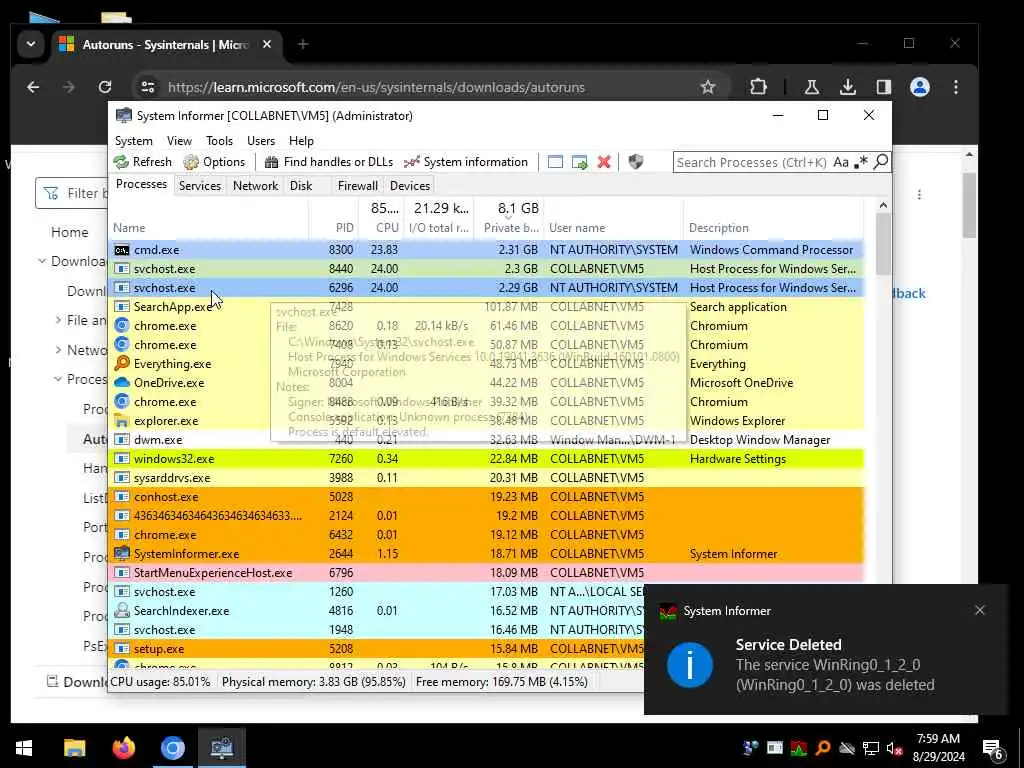The width and height of the screenshot is (1024, 768).
Task: Click the find window toolbar icon
Action: point(555,162)
